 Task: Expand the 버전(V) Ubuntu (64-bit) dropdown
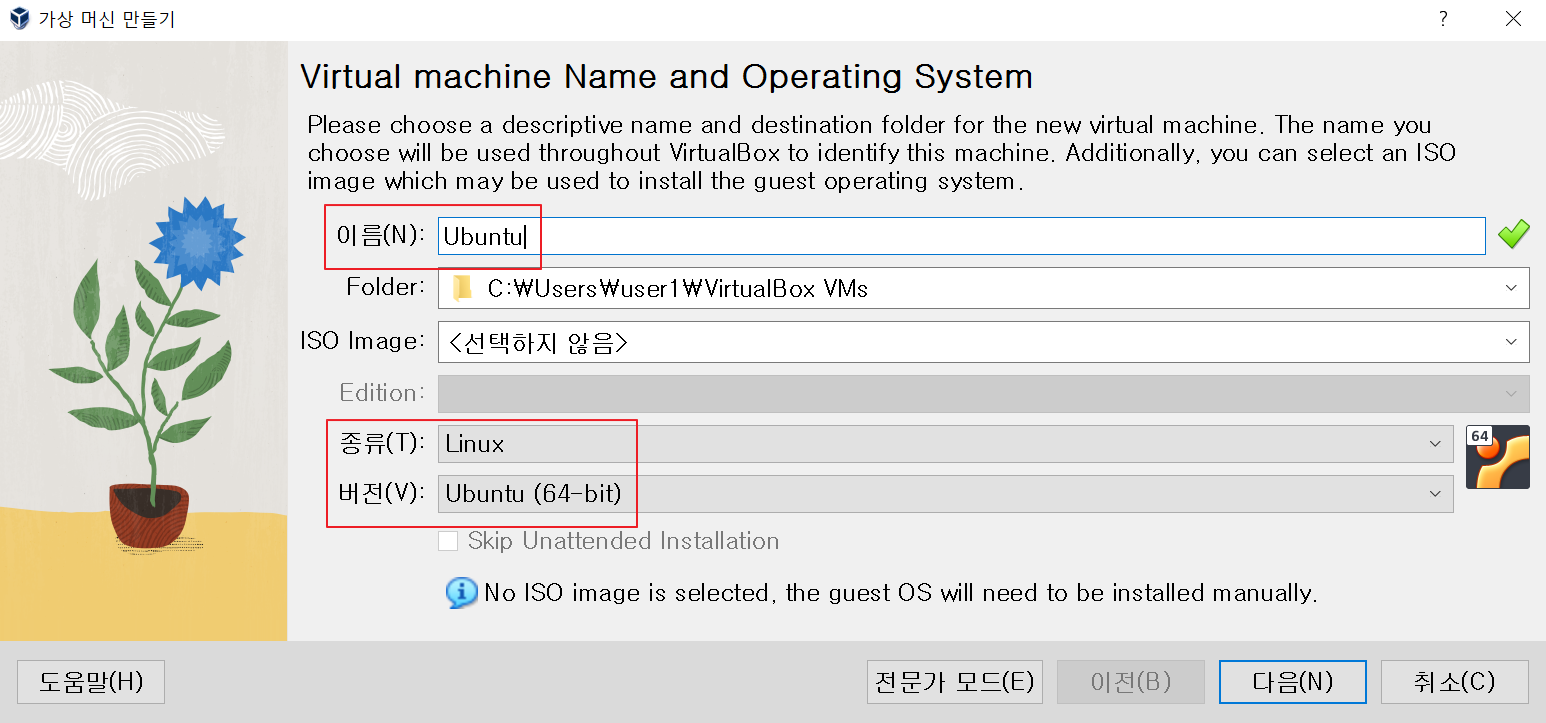pyautogui.click(x=945, y=494)
